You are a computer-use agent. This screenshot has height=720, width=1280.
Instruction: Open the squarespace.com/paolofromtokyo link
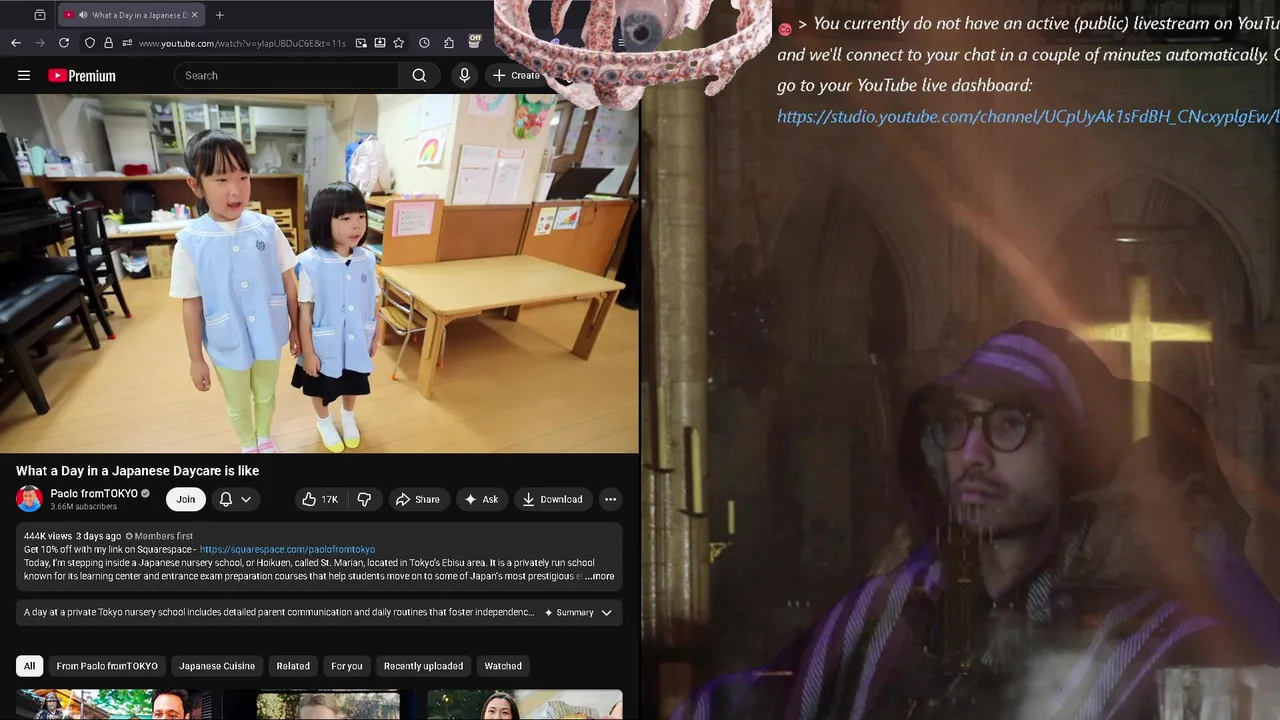287,549
